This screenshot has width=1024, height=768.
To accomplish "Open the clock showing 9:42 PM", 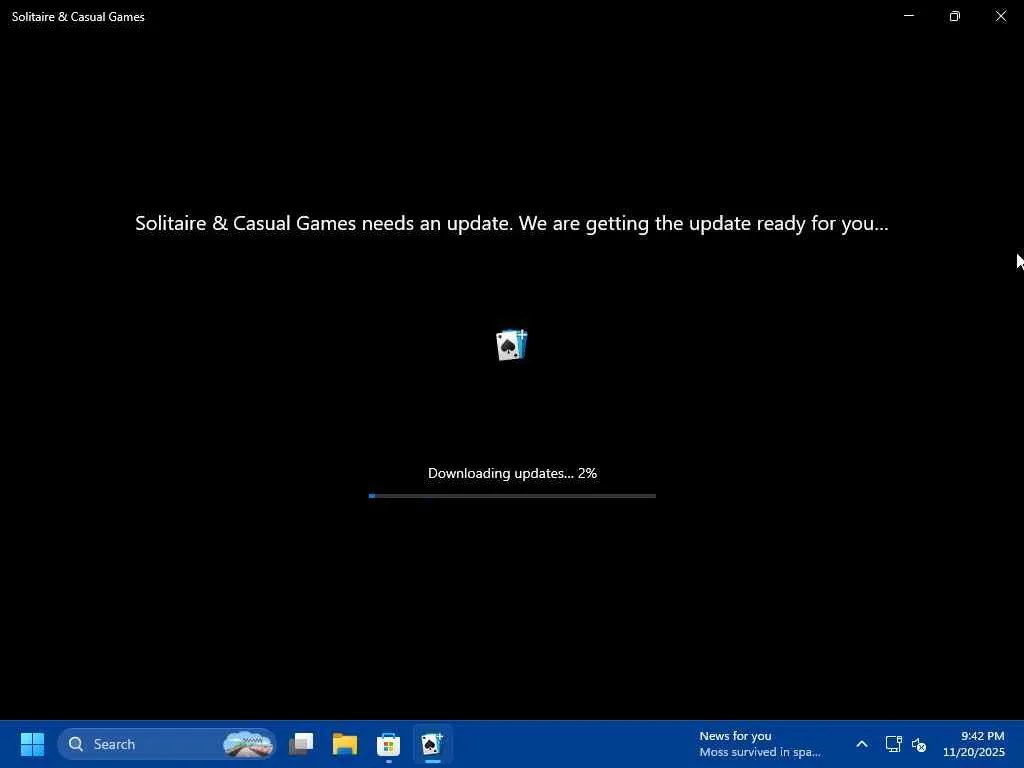I will pos(973,744).
